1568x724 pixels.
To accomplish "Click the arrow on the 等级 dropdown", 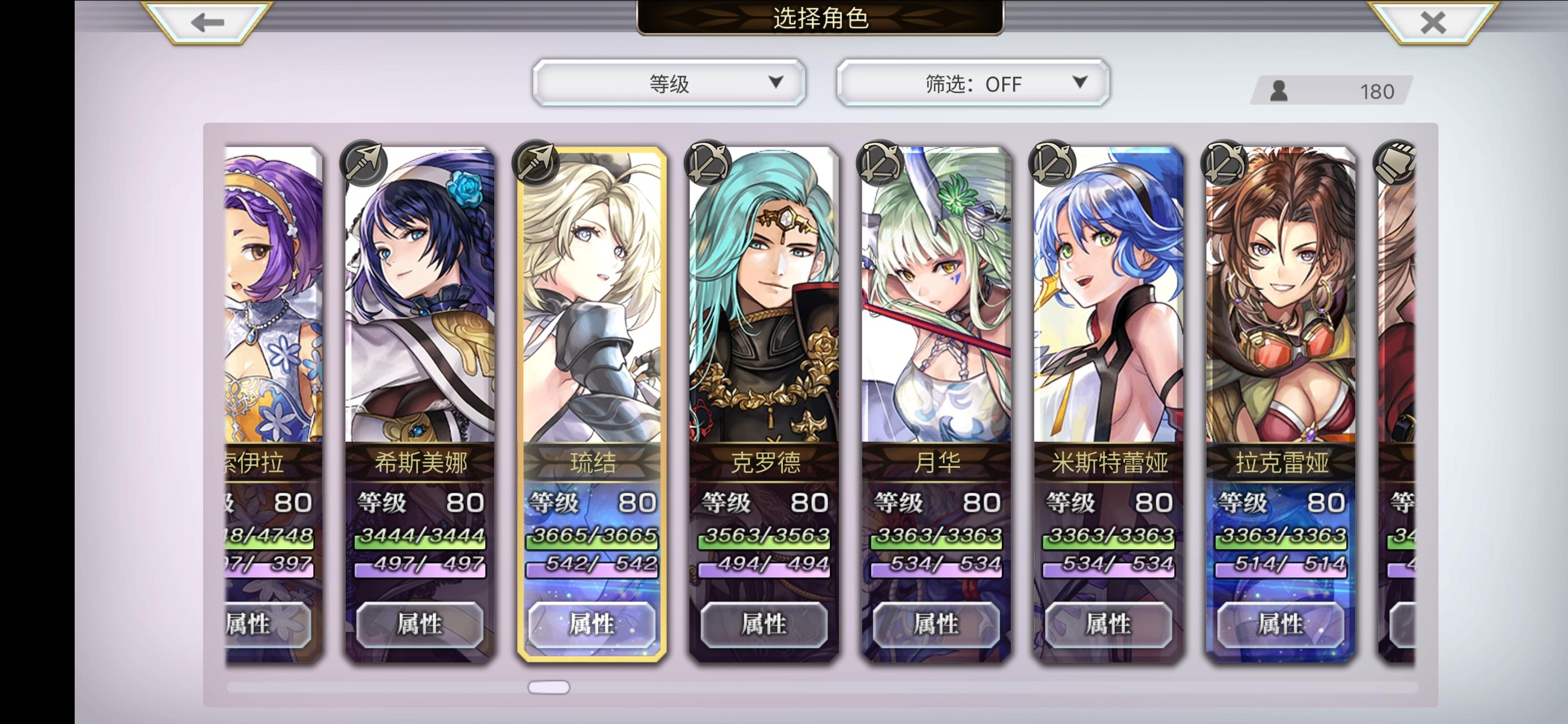I will pyautogui.click(x=776, y=81).
